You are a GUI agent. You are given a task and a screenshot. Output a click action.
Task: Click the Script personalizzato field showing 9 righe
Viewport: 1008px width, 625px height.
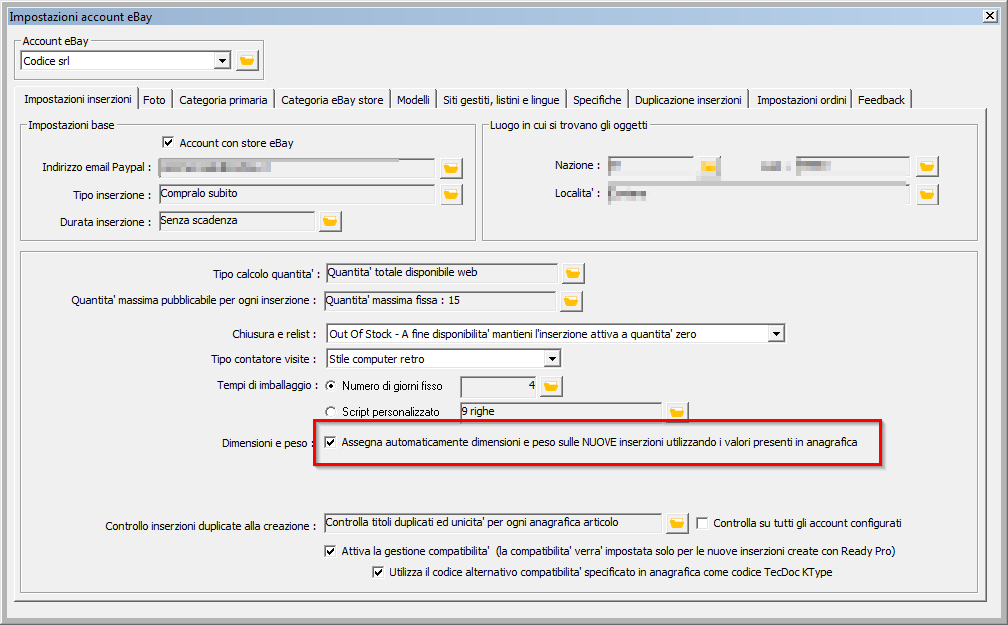[x=561, y=412]
